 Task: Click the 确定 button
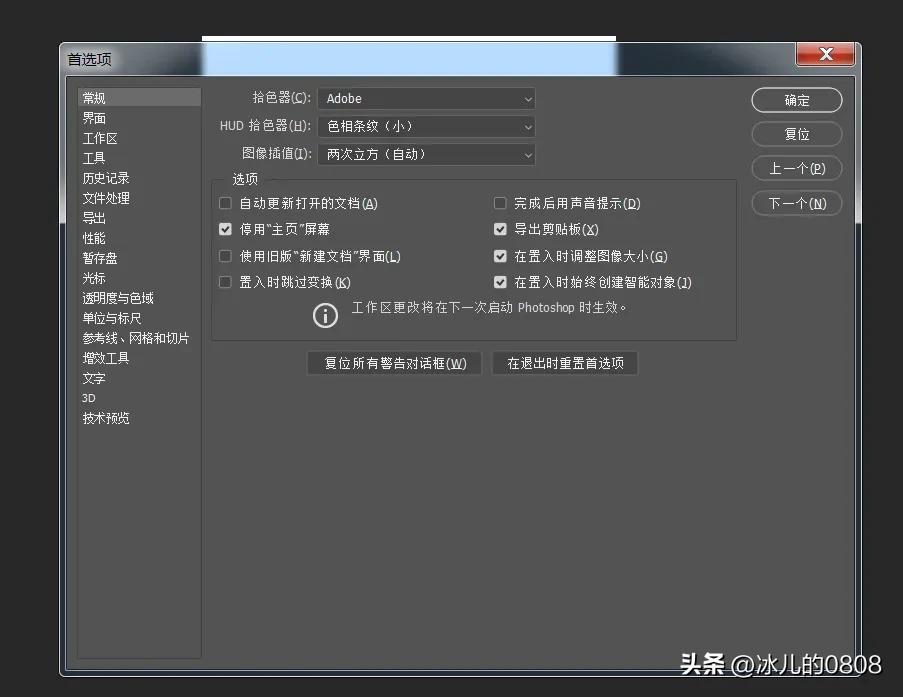(796, 100)
